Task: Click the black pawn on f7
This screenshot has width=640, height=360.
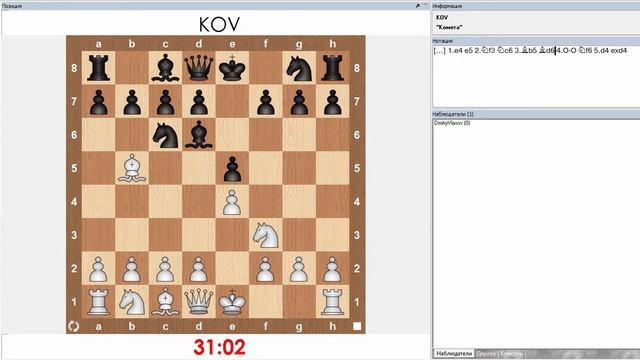Action: 266,101
